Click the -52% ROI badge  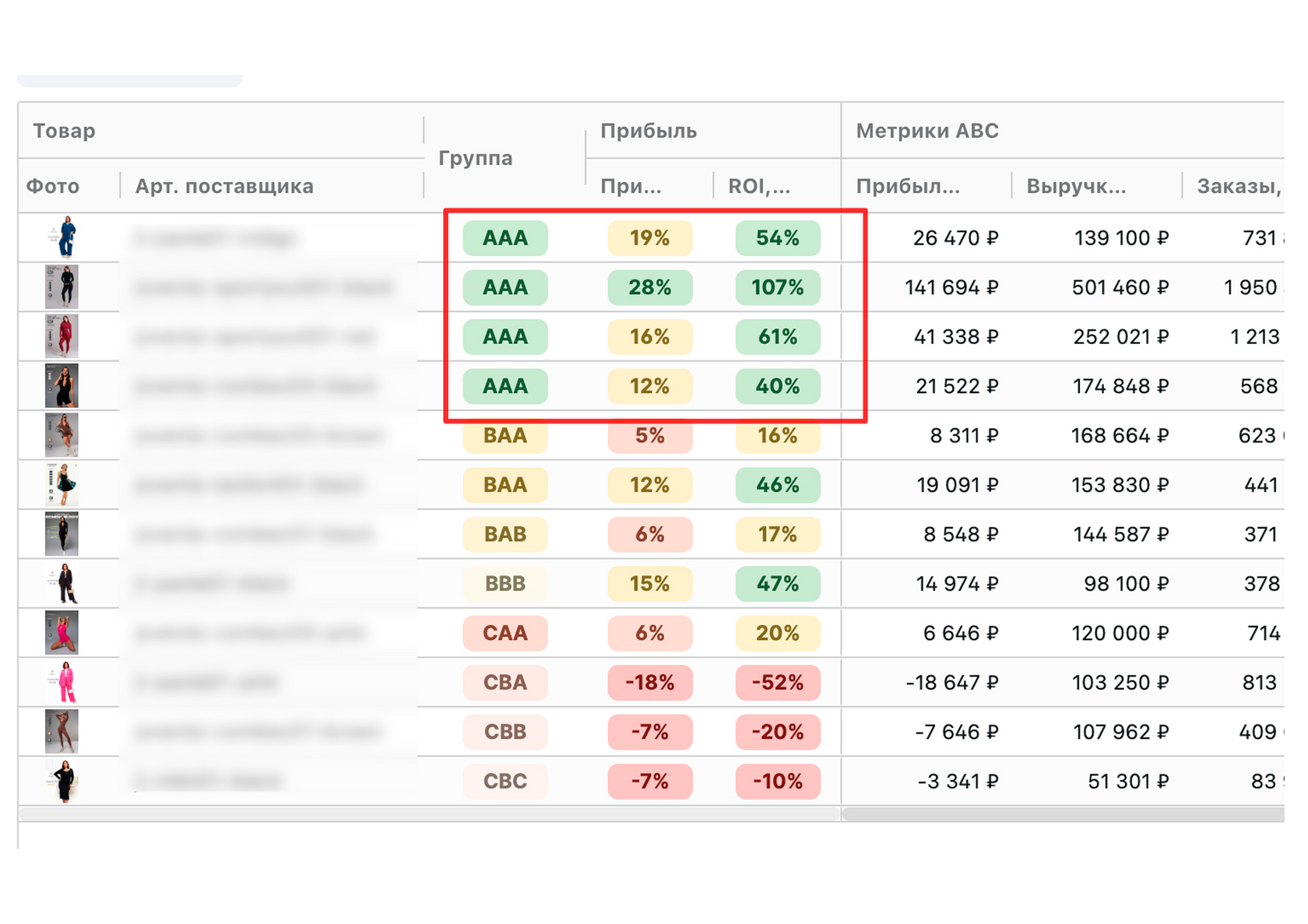click(778, 683)
